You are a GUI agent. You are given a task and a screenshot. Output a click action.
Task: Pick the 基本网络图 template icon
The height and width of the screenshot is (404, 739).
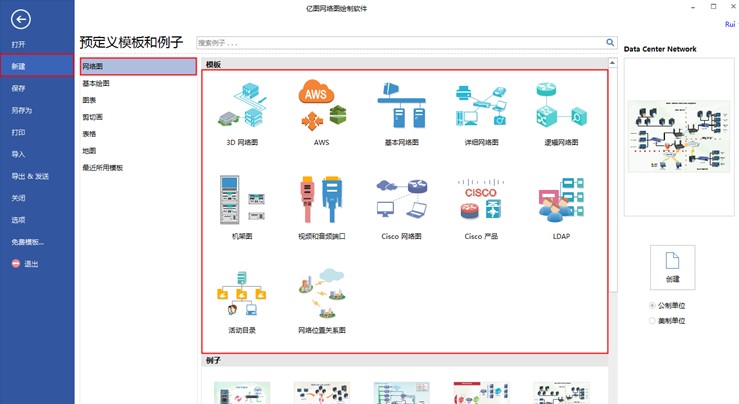click(x=402, y=105)
